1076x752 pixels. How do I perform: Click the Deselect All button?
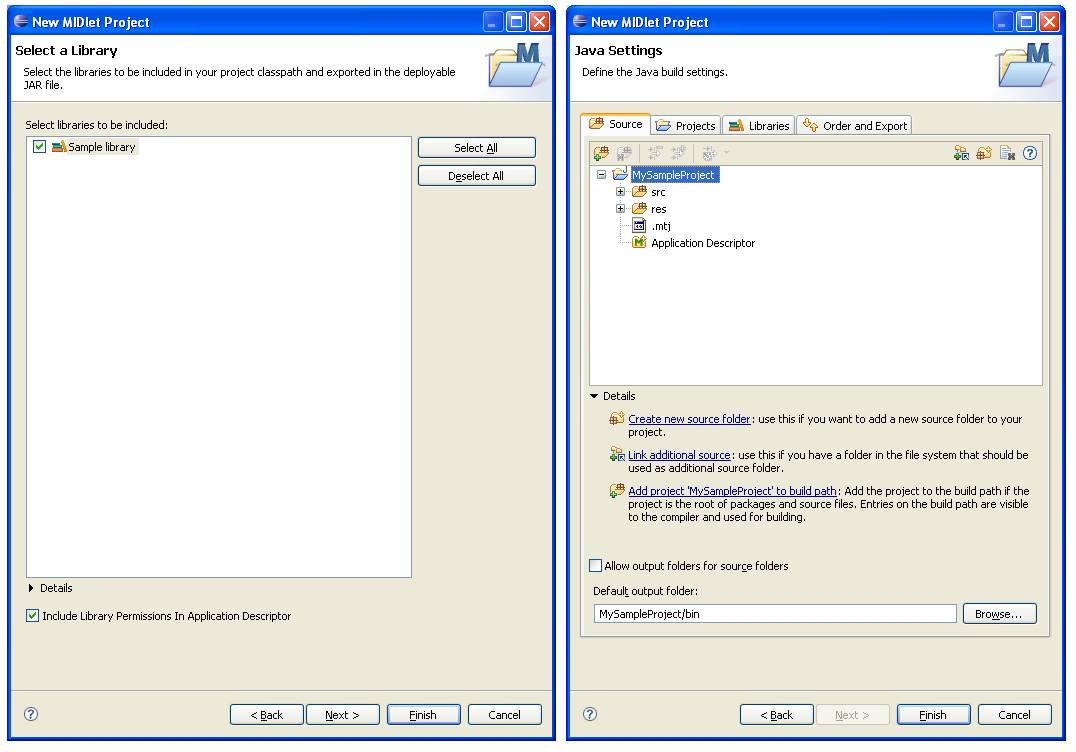tap(476, 176)
